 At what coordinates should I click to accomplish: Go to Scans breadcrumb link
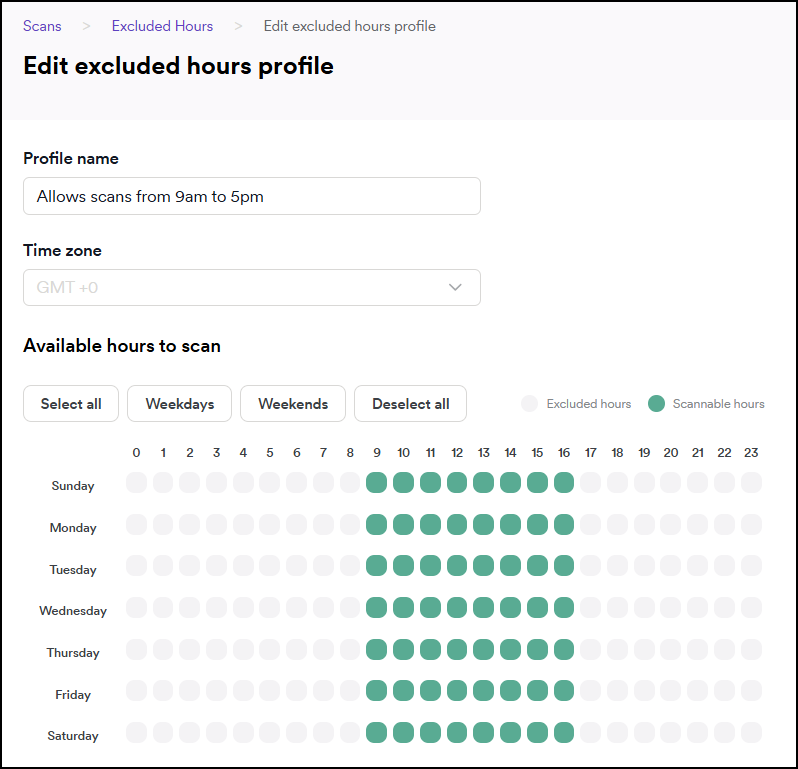point(42,26)
